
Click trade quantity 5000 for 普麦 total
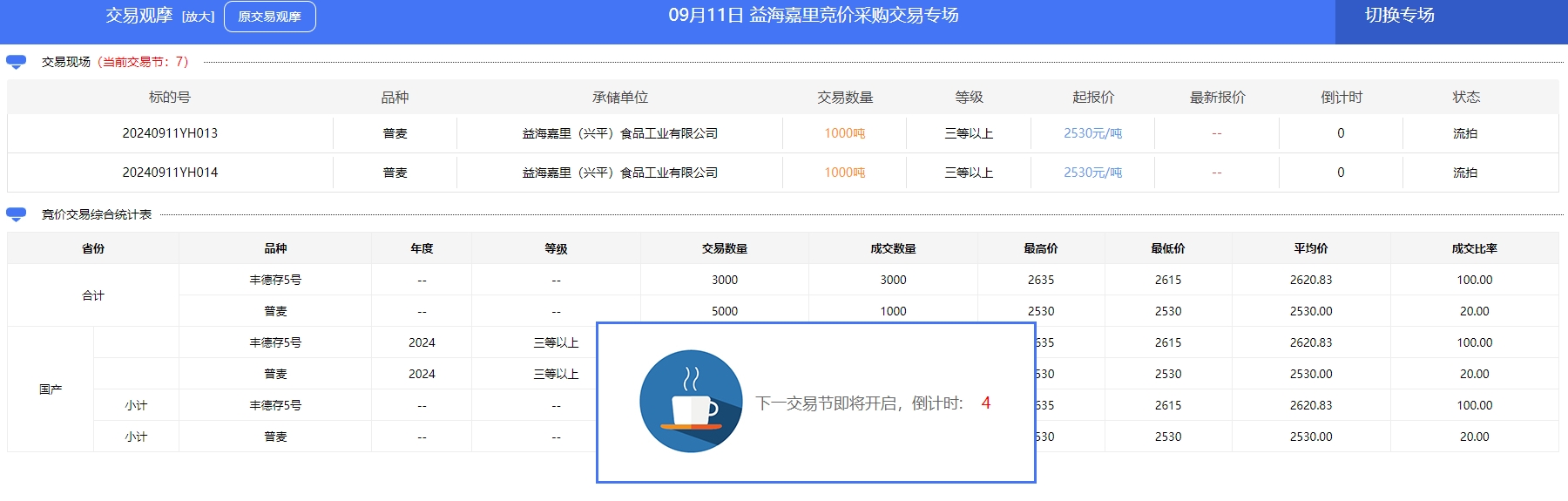click(725, 311)
